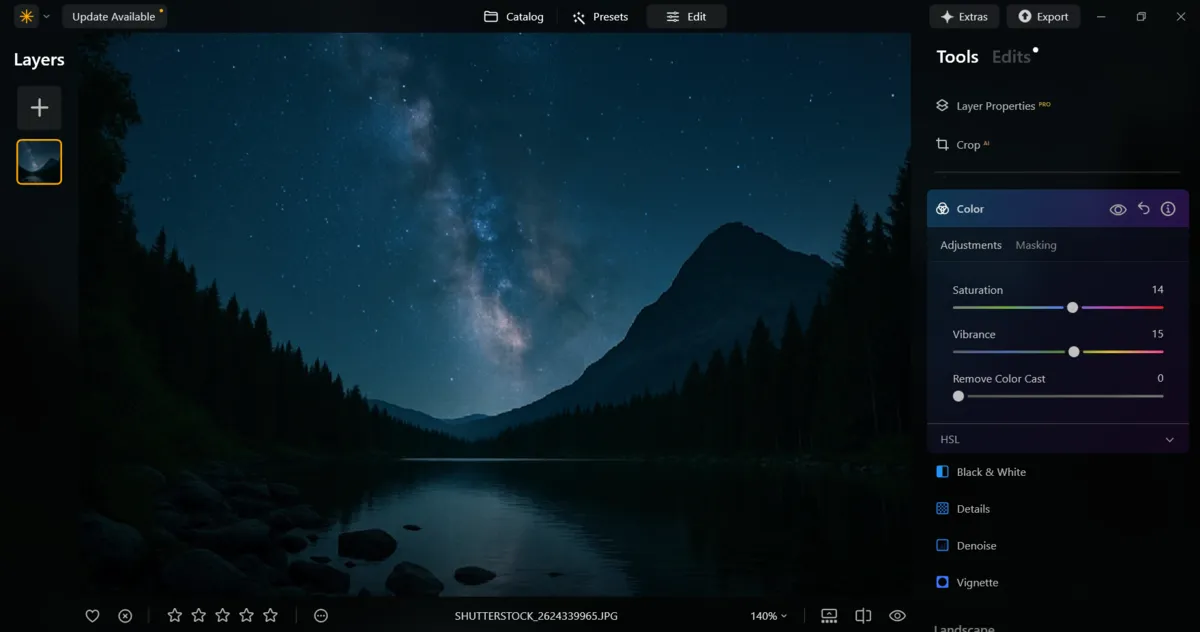The height and width of the screenshot is (632, 1200).
Task: Toggle the quick preview eye near bottom right
Action: click(x=897, y=615)
